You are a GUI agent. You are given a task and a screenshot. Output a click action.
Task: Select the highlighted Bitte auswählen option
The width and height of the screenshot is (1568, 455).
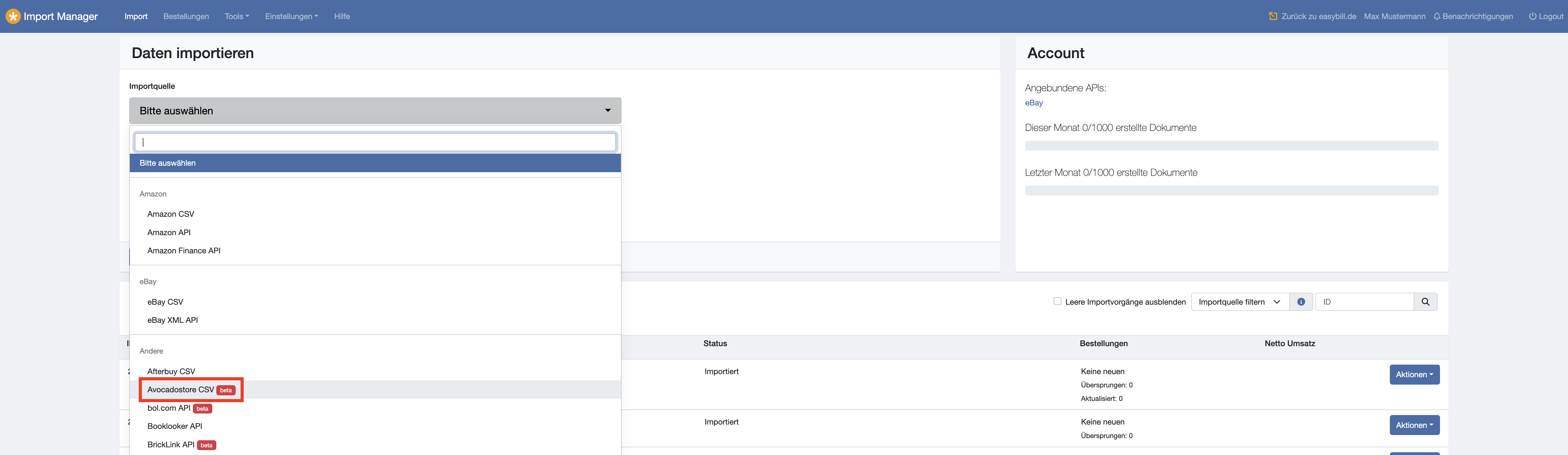375,163
